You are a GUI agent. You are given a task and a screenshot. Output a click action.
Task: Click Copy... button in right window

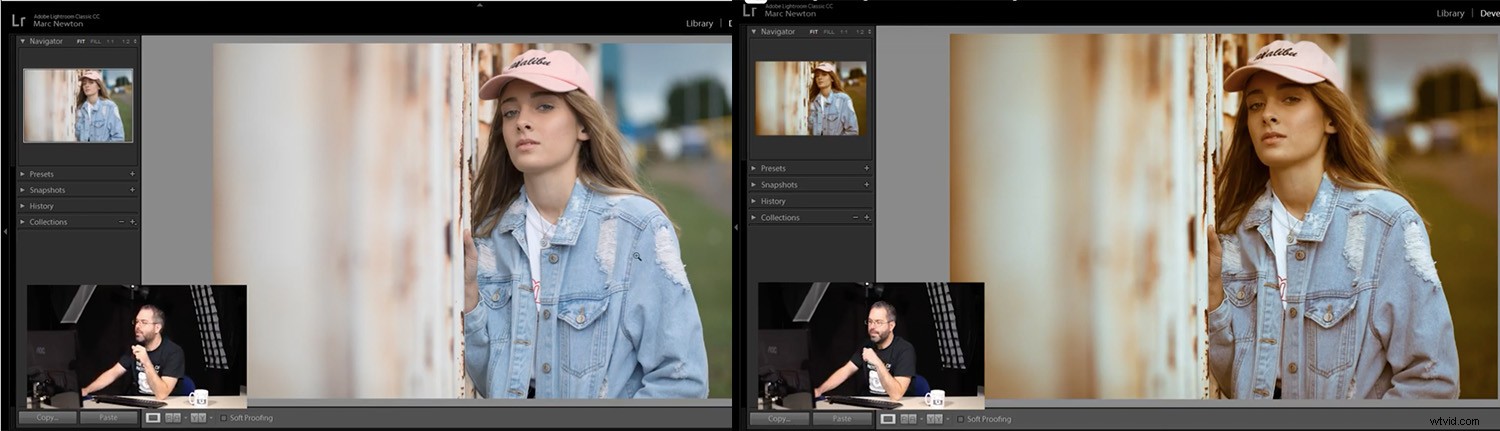781,419
